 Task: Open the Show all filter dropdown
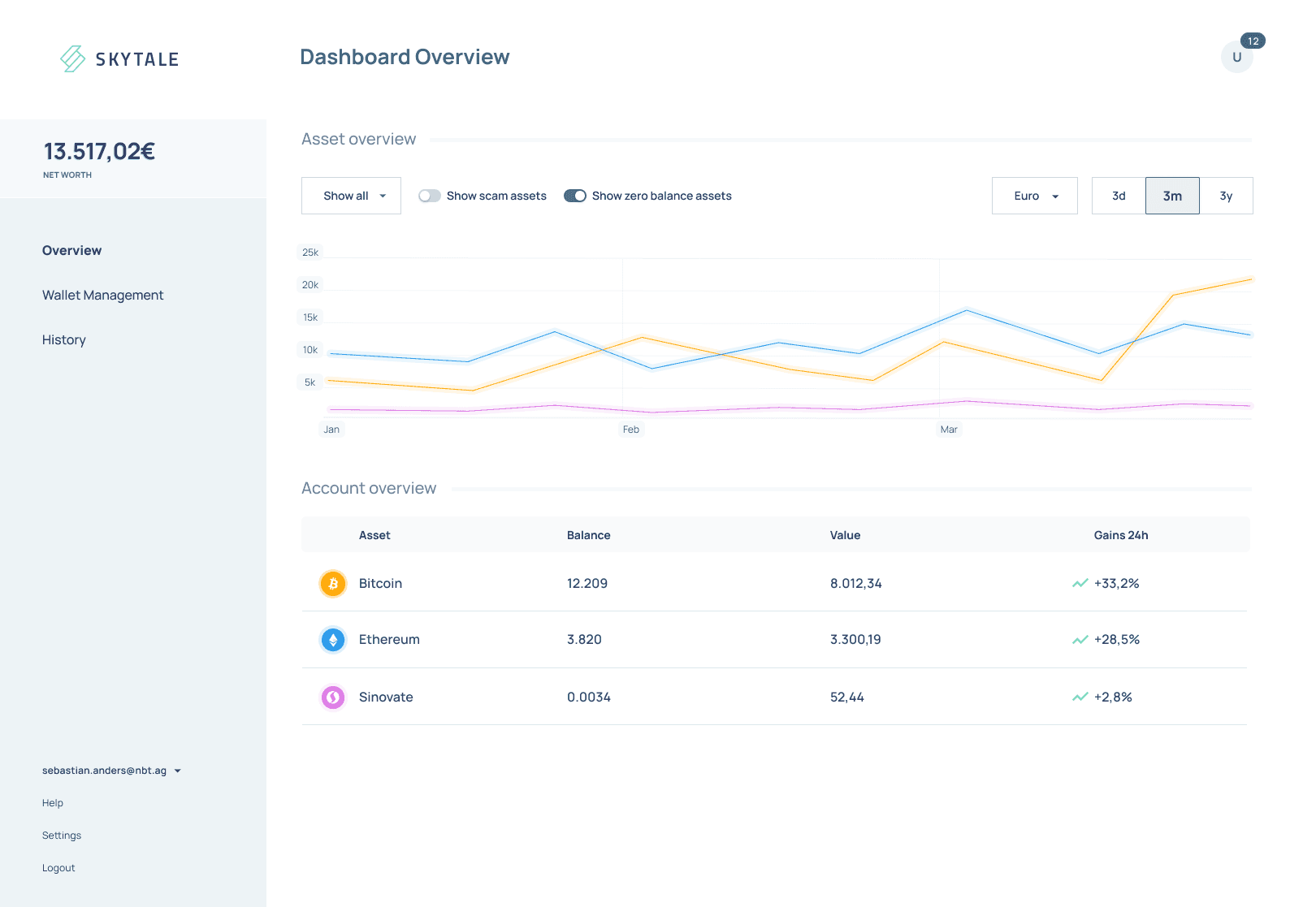tap(351, 196)
